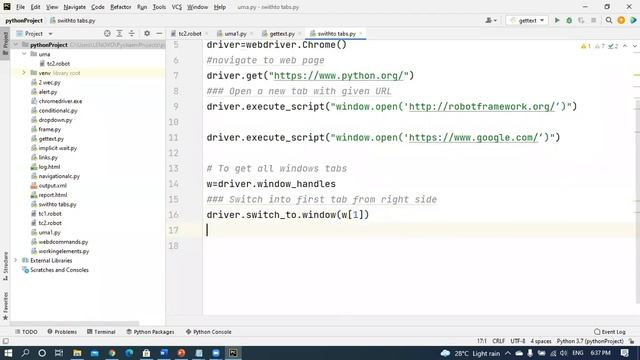The image size is (640, 360).
Task: Click the locate file target icon in Project panel
Action: click(x=107, y=33)
